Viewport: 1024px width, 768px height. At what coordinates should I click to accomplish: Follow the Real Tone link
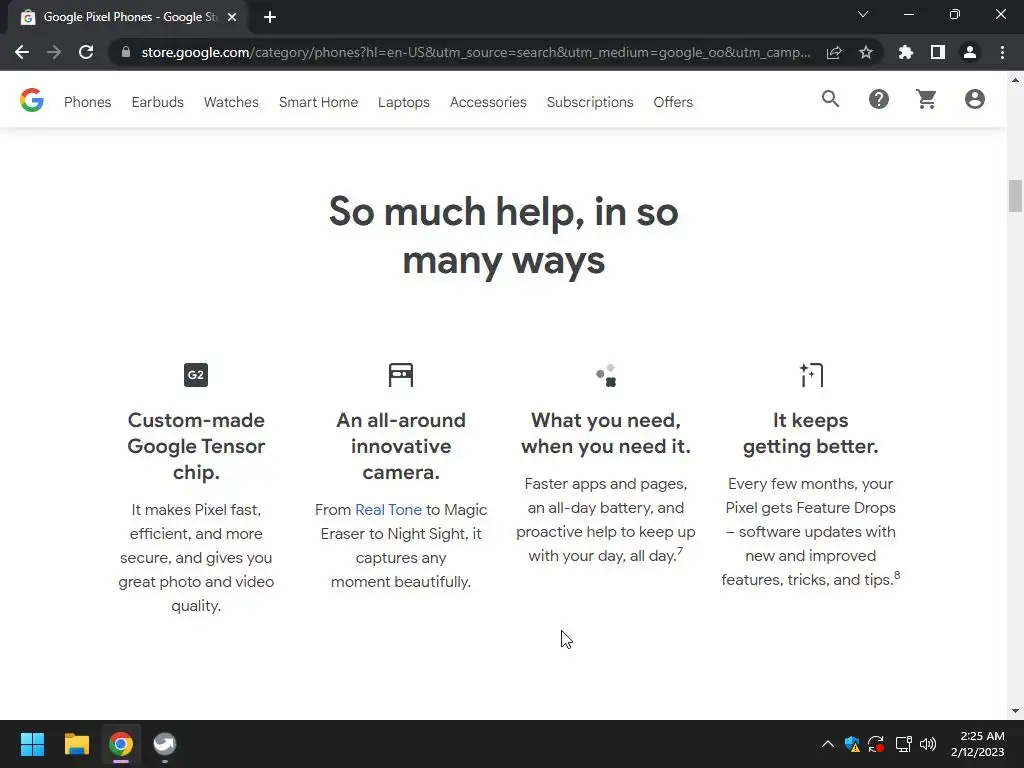click(389, 509)
